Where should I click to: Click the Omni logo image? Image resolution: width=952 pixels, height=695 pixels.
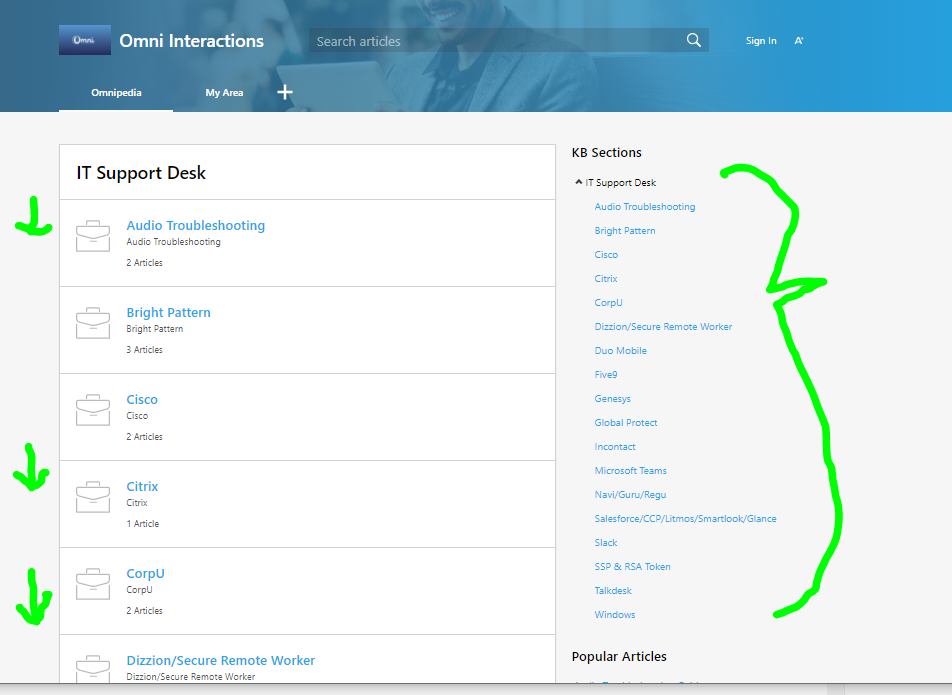pyautogui.click(x=84, y=40)
